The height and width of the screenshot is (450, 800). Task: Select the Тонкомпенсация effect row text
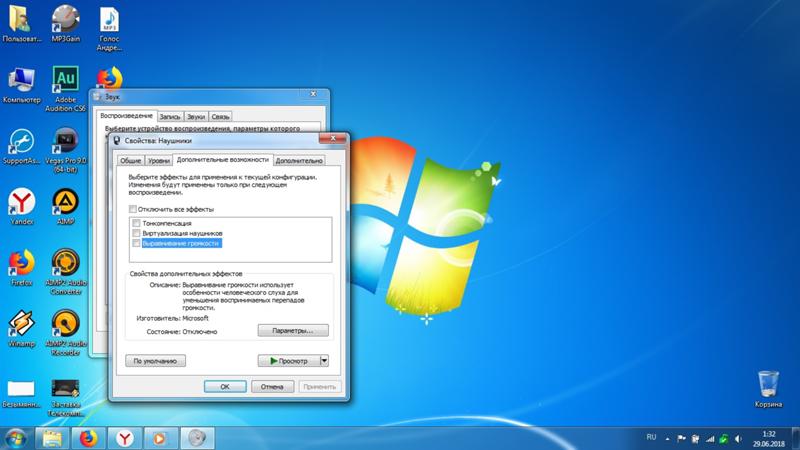click(167, 223)
